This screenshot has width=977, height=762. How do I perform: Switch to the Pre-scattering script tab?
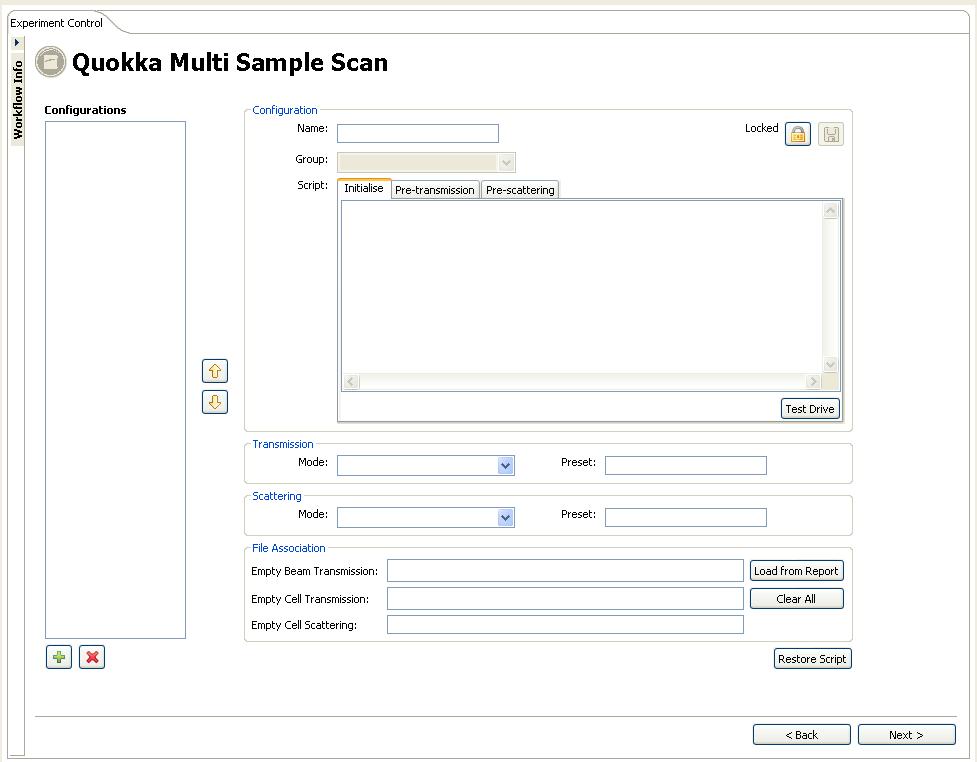[520, 190]
